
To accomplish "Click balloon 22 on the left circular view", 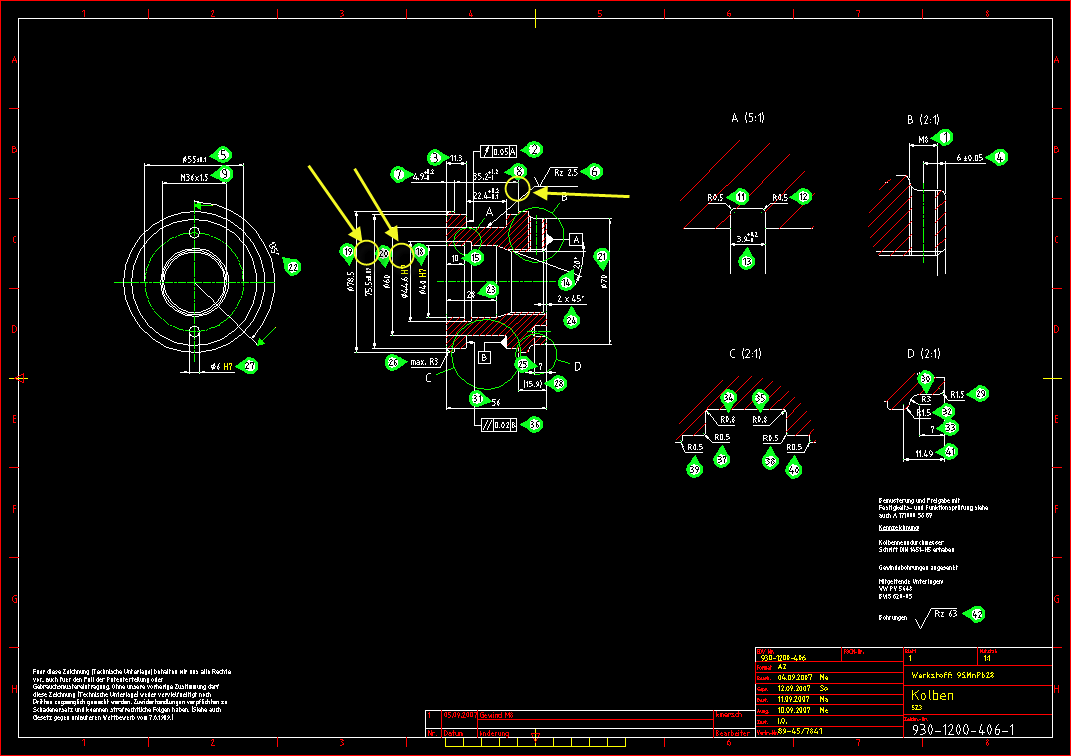I will click(x=292, y=267).
